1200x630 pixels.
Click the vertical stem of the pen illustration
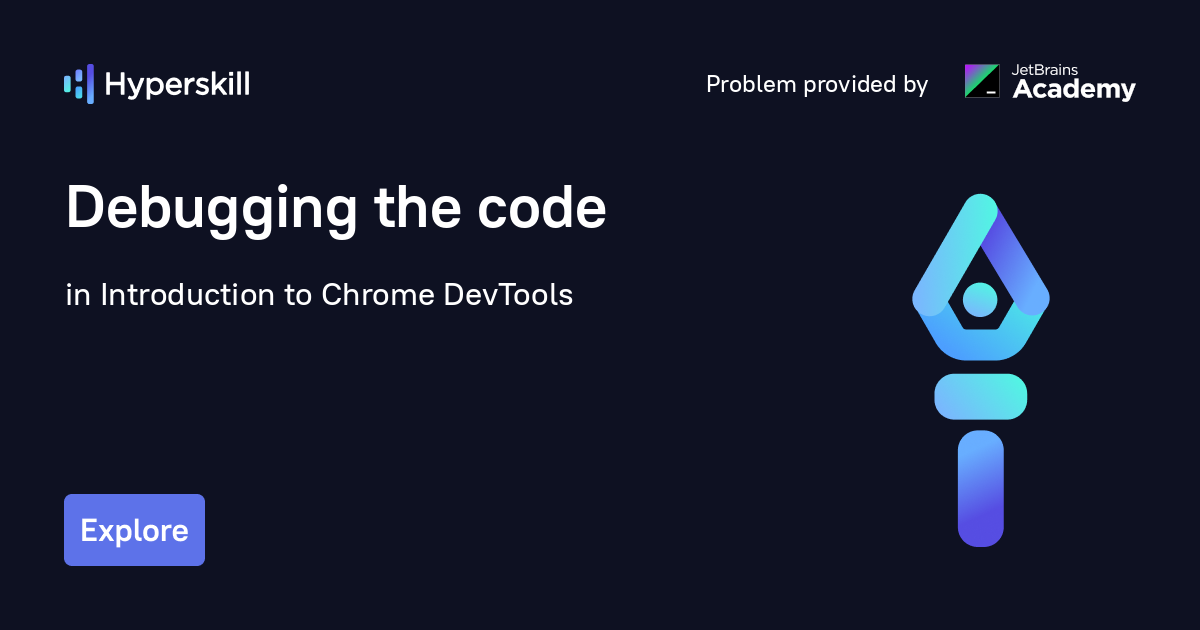point(980,488)
